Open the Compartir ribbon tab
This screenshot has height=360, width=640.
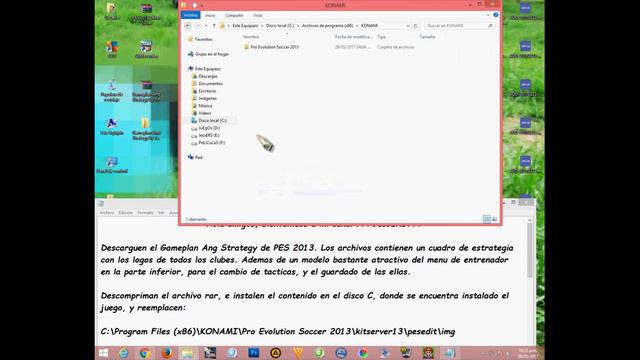coord(234,16)
